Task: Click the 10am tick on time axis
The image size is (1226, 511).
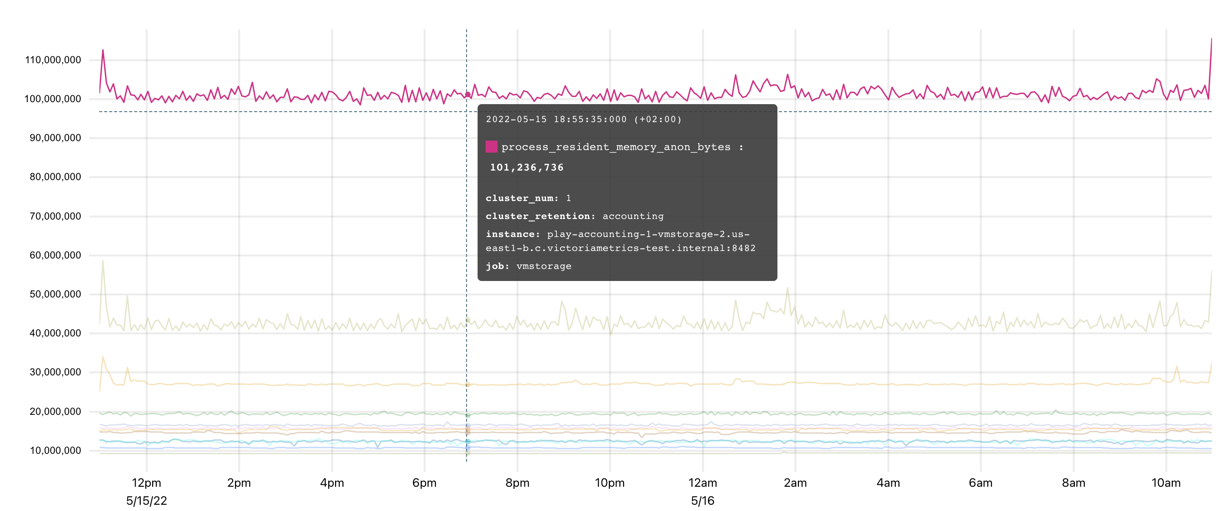Action: 1166,483
